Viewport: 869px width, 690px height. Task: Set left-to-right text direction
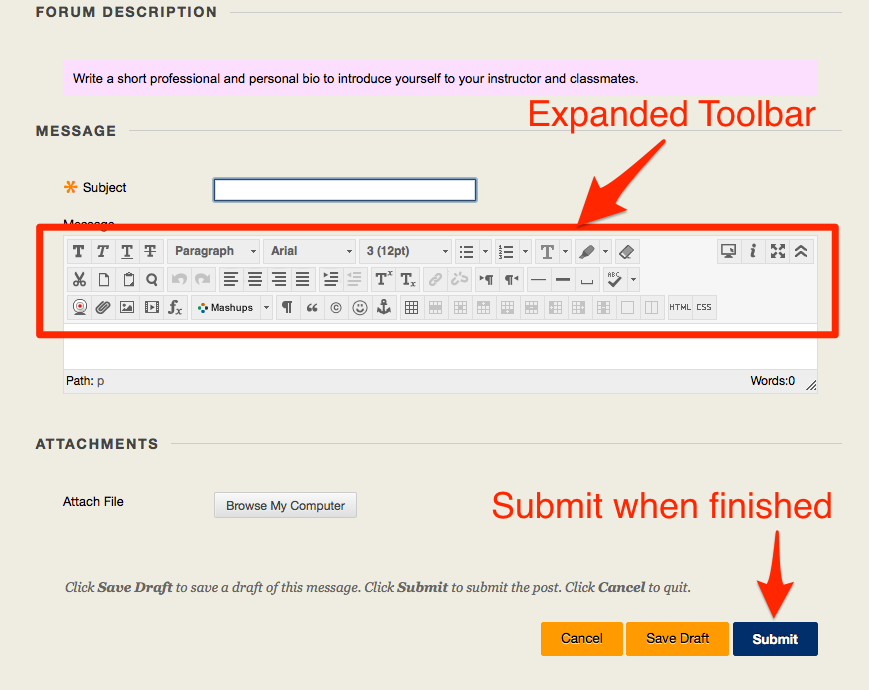[x=487, y=280]
